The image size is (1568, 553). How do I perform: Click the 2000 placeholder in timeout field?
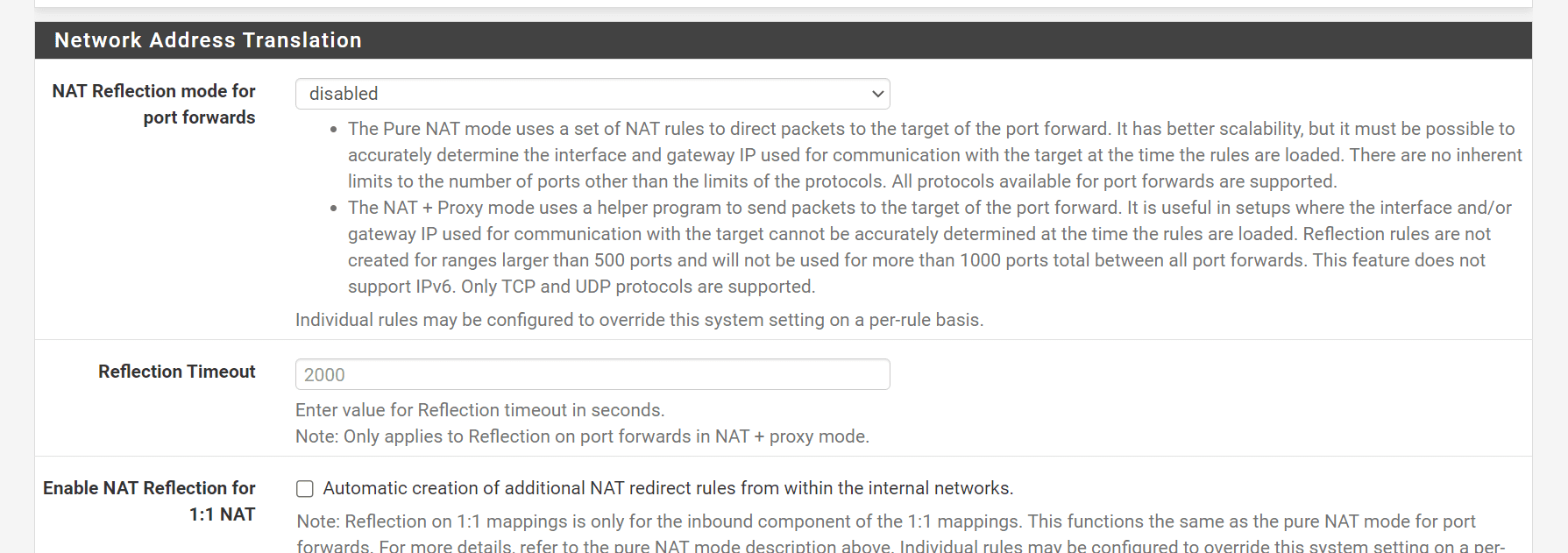pyautogui.click(x=324, y=375)
